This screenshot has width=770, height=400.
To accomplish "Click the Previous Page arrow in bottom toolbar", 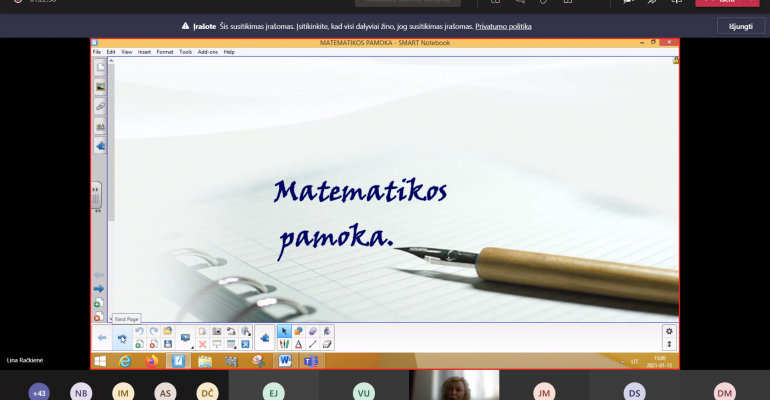I will (102, 338).
